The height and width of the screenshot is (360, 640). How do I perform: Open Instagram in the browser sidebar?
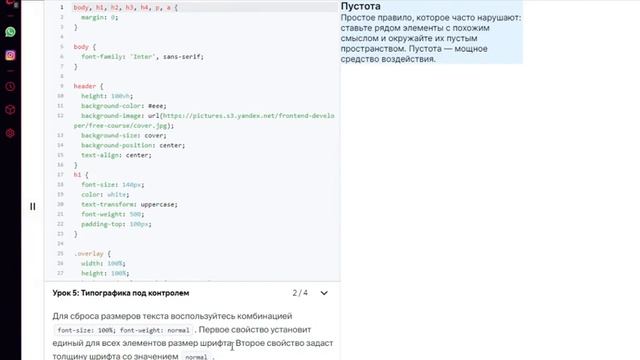[x=10, y=55]
